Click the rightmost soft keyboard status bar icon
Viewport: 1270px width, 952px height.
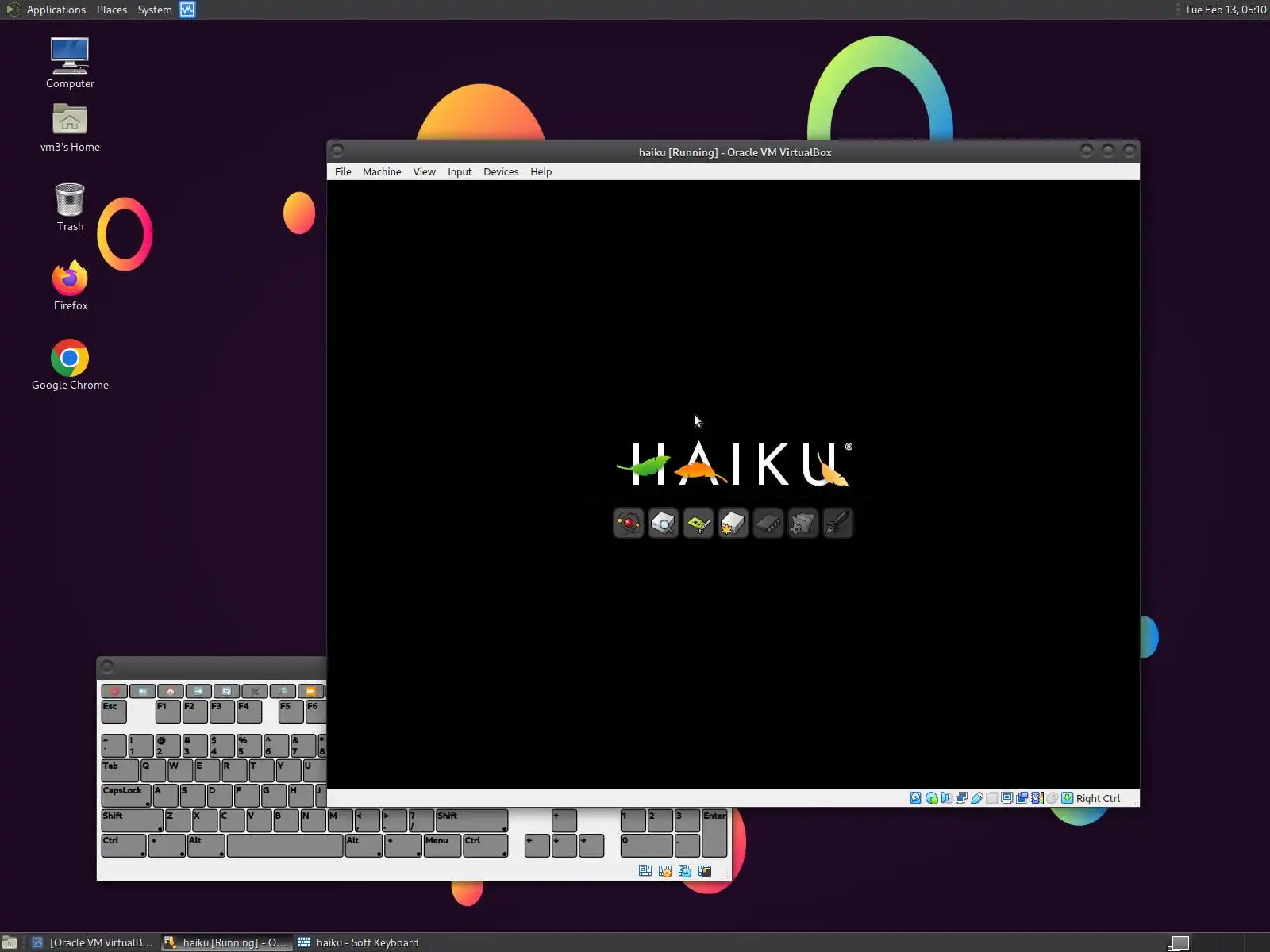pos(704,871)
